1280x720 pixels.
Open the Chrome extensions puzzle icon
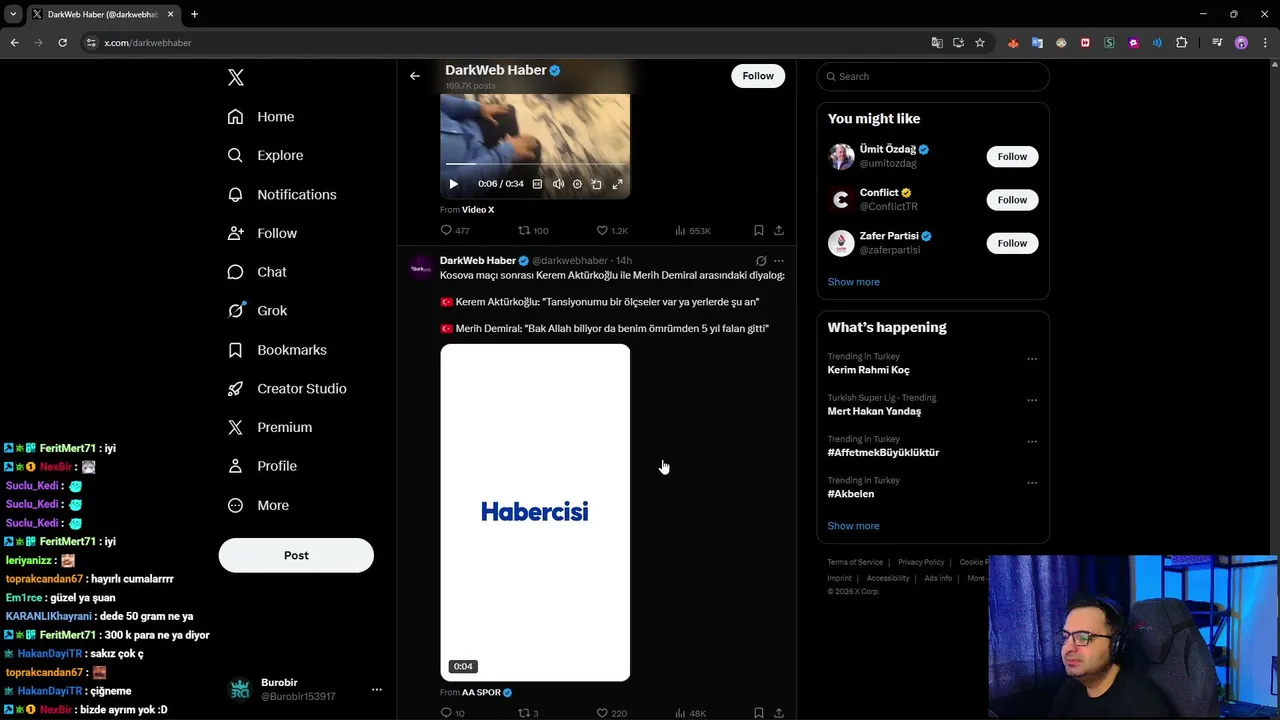[x=1181, y=43]
